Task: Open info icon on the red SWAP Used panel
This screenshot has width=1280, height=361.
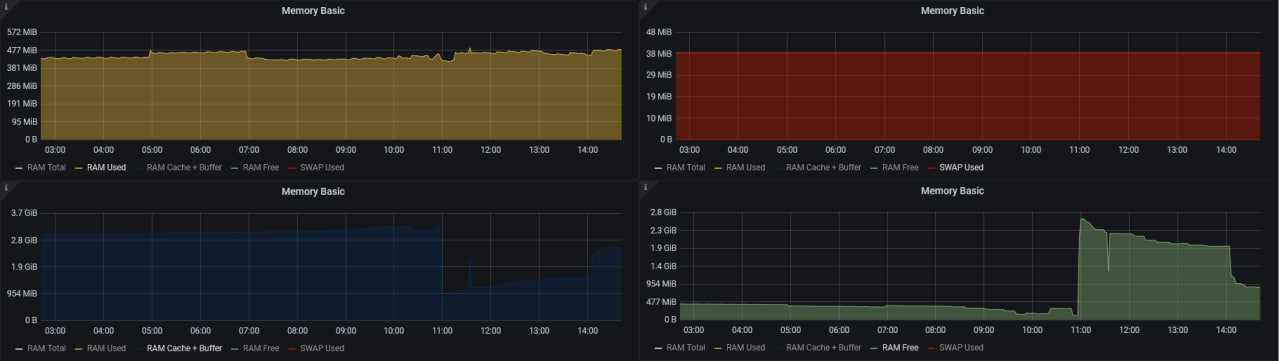Action: 647,8
